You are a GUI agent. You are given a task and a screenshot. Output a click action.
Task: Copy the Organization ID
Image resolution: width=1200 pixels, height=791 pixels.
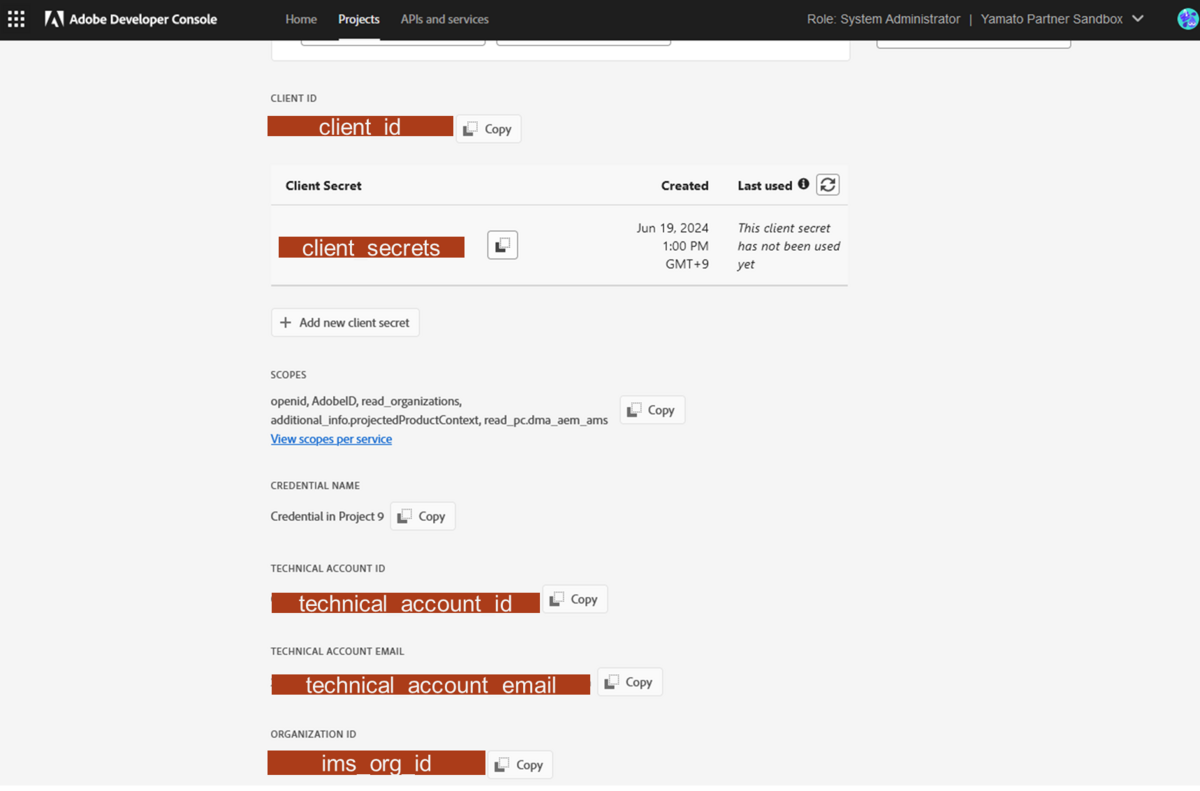pyautogui.click(x=519, y=763)
